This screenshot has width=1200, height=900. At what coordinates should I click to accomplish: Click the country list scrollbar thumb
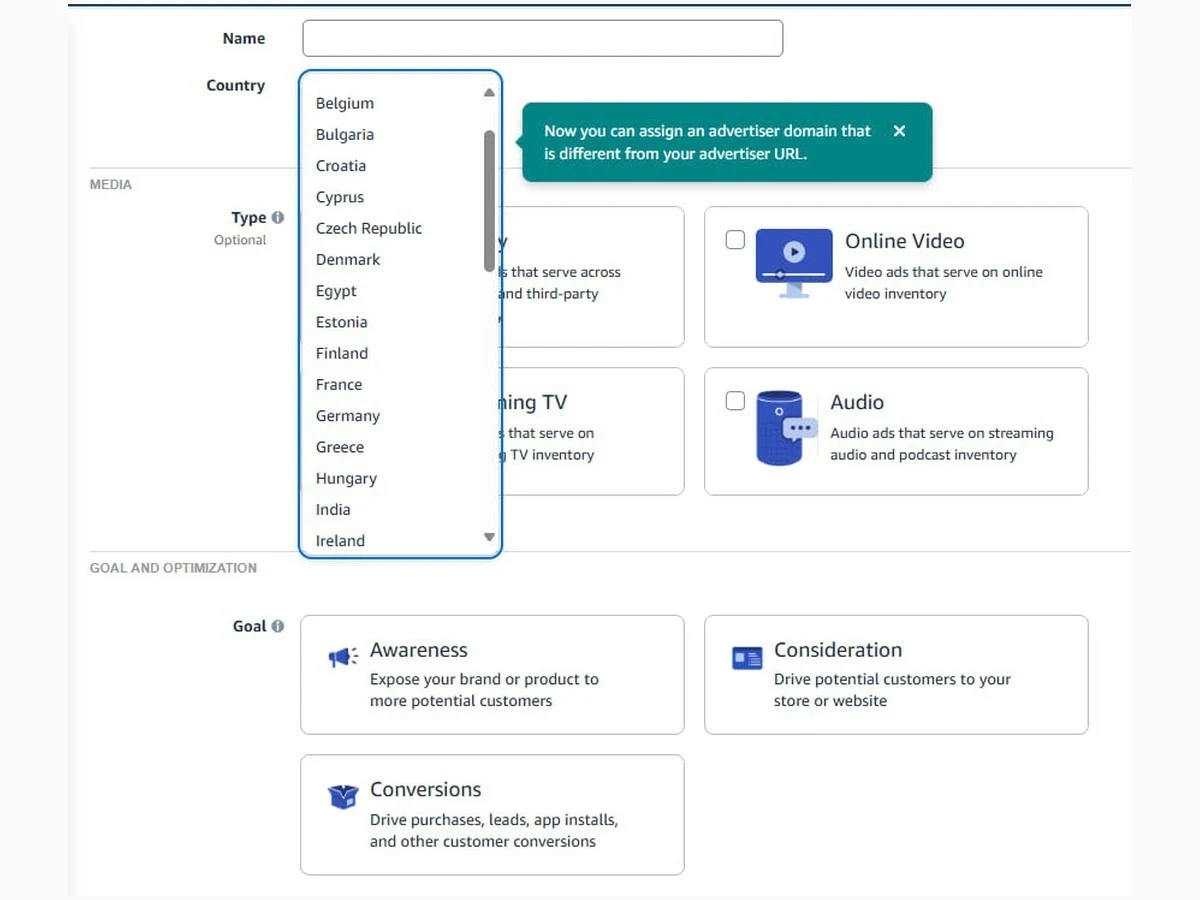[x=489, y=201]
